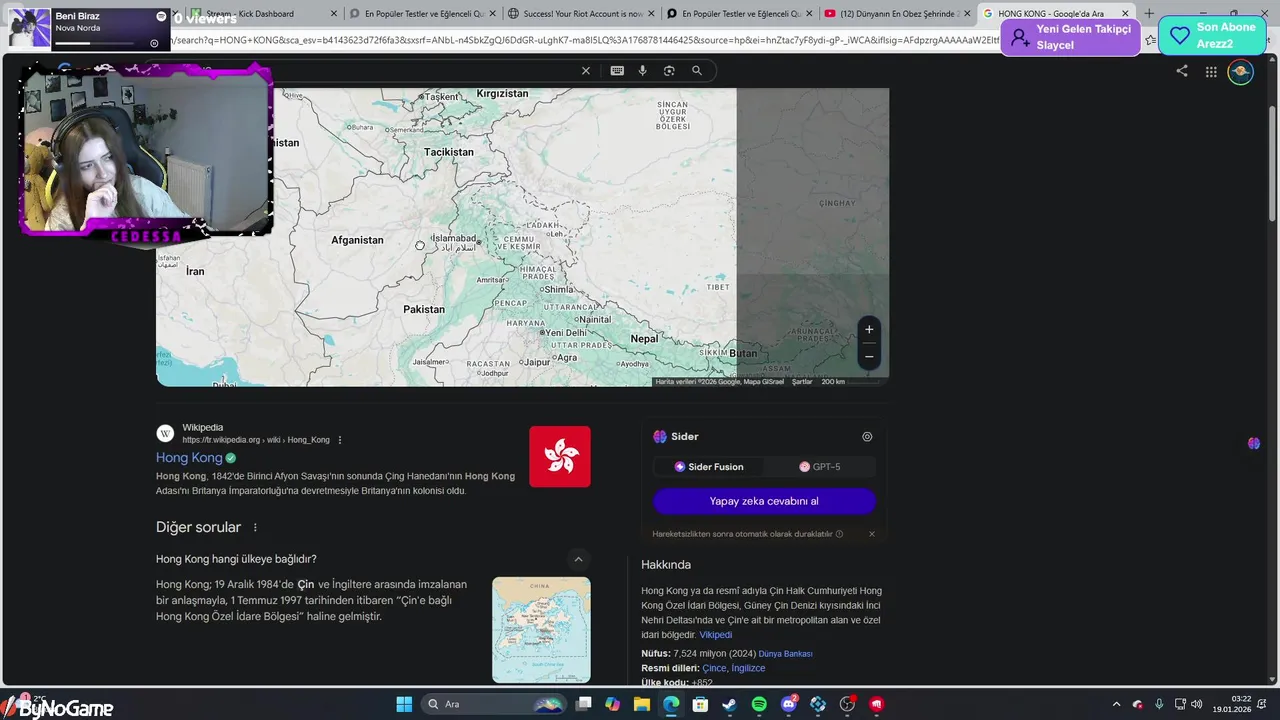Open a new browser tab
1280x720 pixels.
click(x=1149, y=14)
